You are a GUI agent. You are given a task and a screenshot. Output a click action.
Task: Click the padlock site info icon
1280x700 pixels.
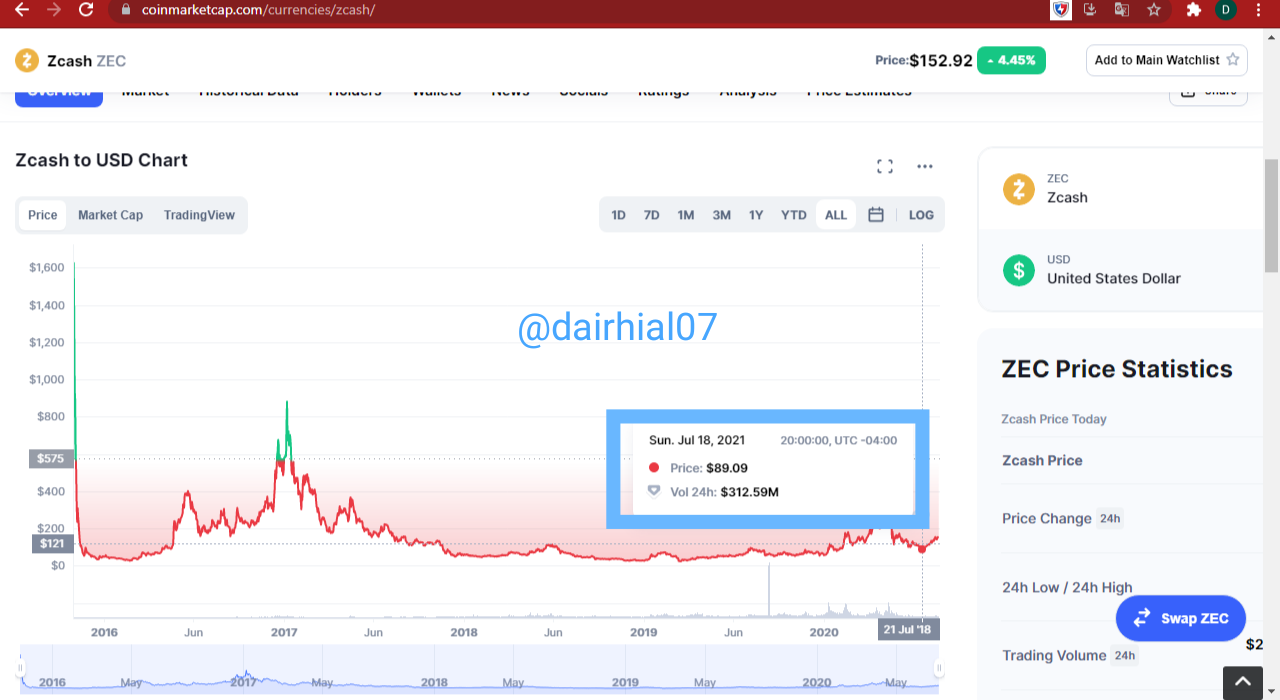(x=126, y=10)
